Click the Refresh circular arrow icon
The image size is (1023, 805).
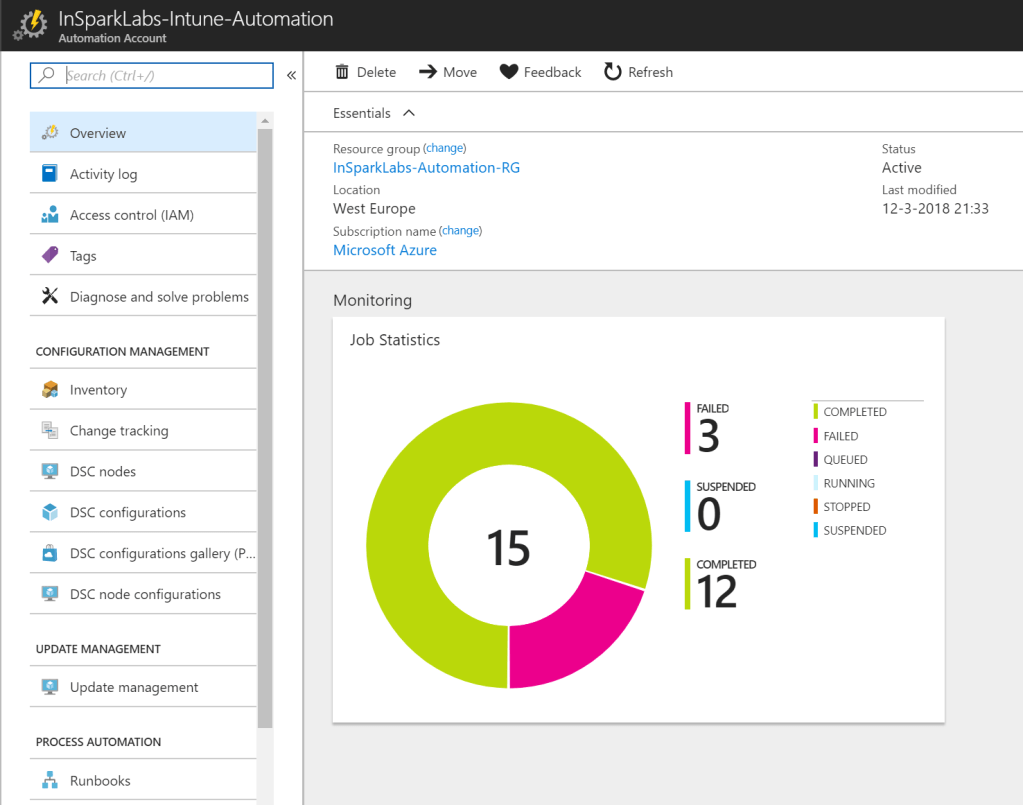coord(613,72)
